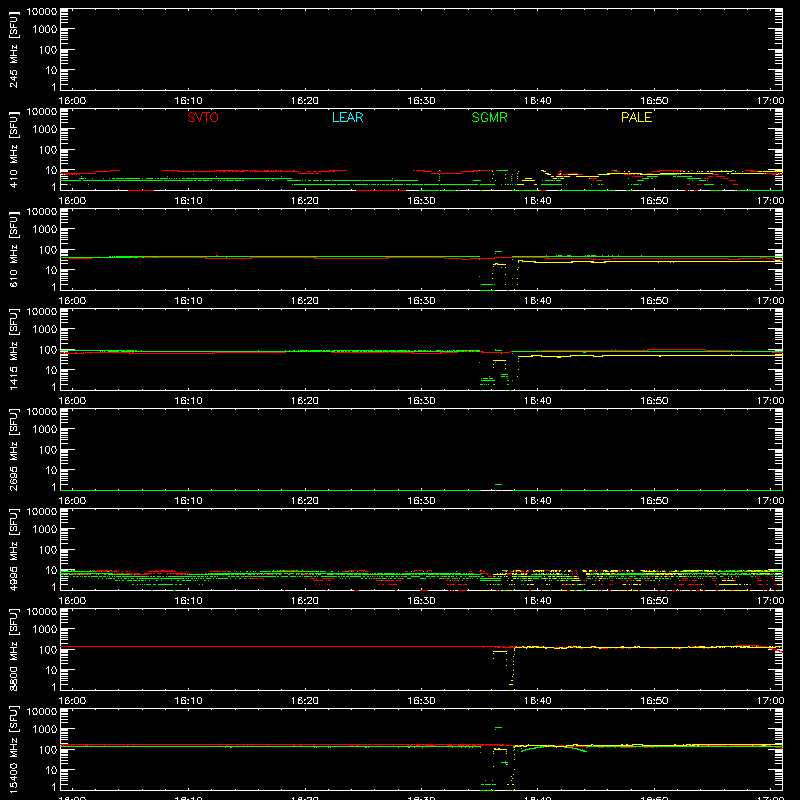This screenshot has height=800, width=800.
Task: Select the 15400 MHz [SFU] axis title
Action: (x=13, y=749)
